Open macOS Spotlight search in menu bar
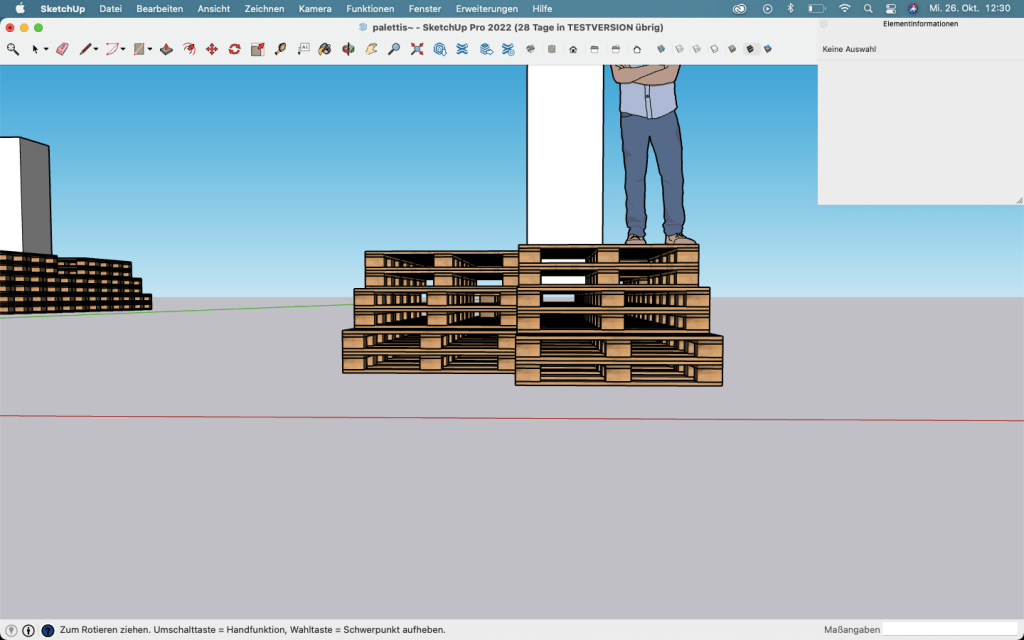 [866, 8]
